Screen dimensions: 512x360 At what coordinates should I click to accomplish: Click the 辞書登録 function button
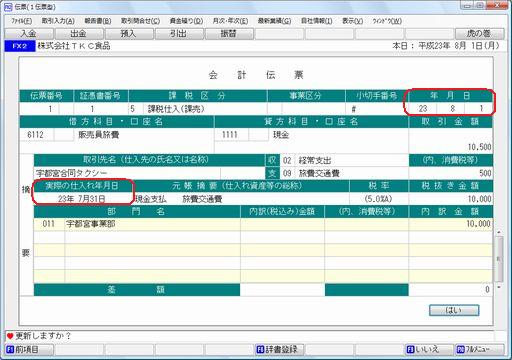(279, 349)
